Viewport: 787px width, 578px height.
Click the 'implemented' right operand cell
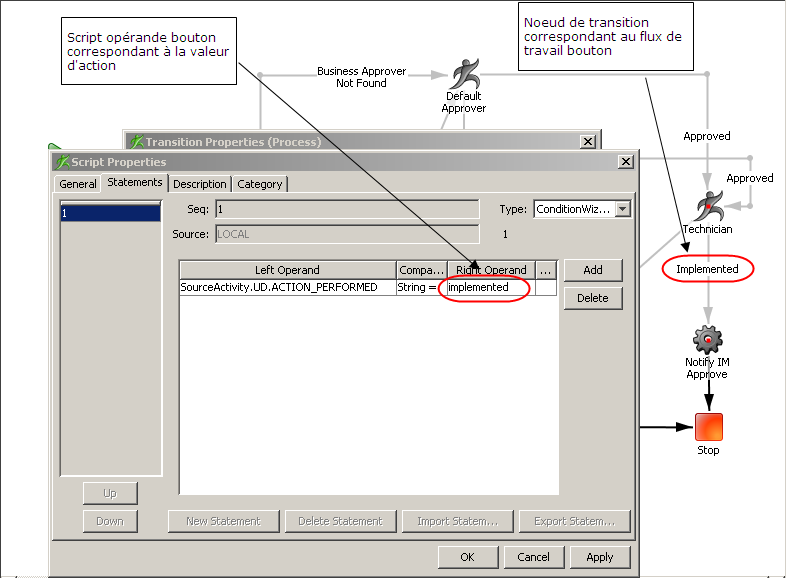(491, 287)
